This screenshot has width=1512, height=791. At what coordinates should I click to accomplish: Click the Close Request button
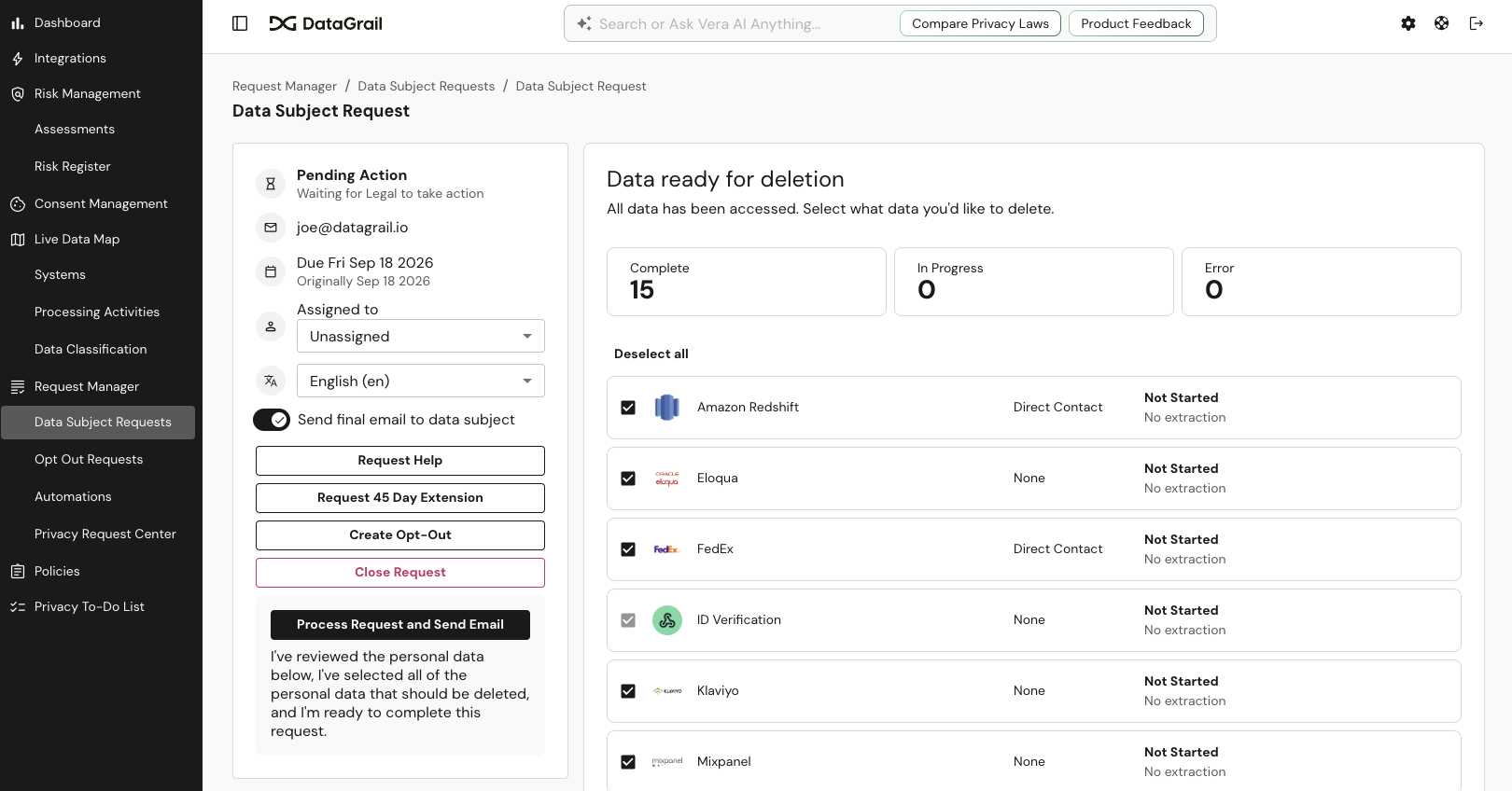(x=400, y=573)
